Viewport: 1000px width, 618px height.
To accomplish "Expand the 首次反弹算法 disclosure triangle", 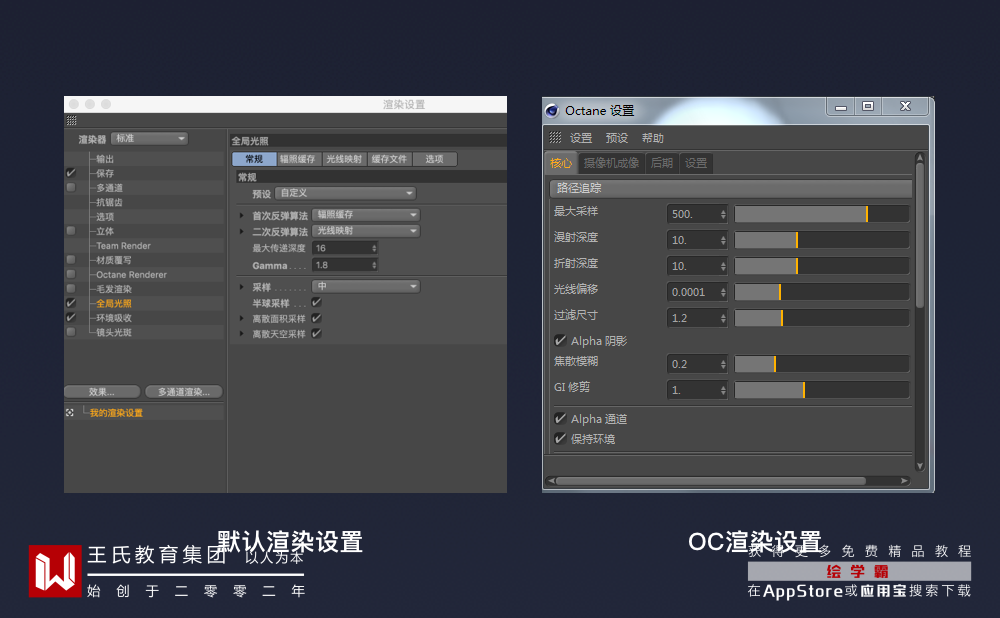I will 242,216.
